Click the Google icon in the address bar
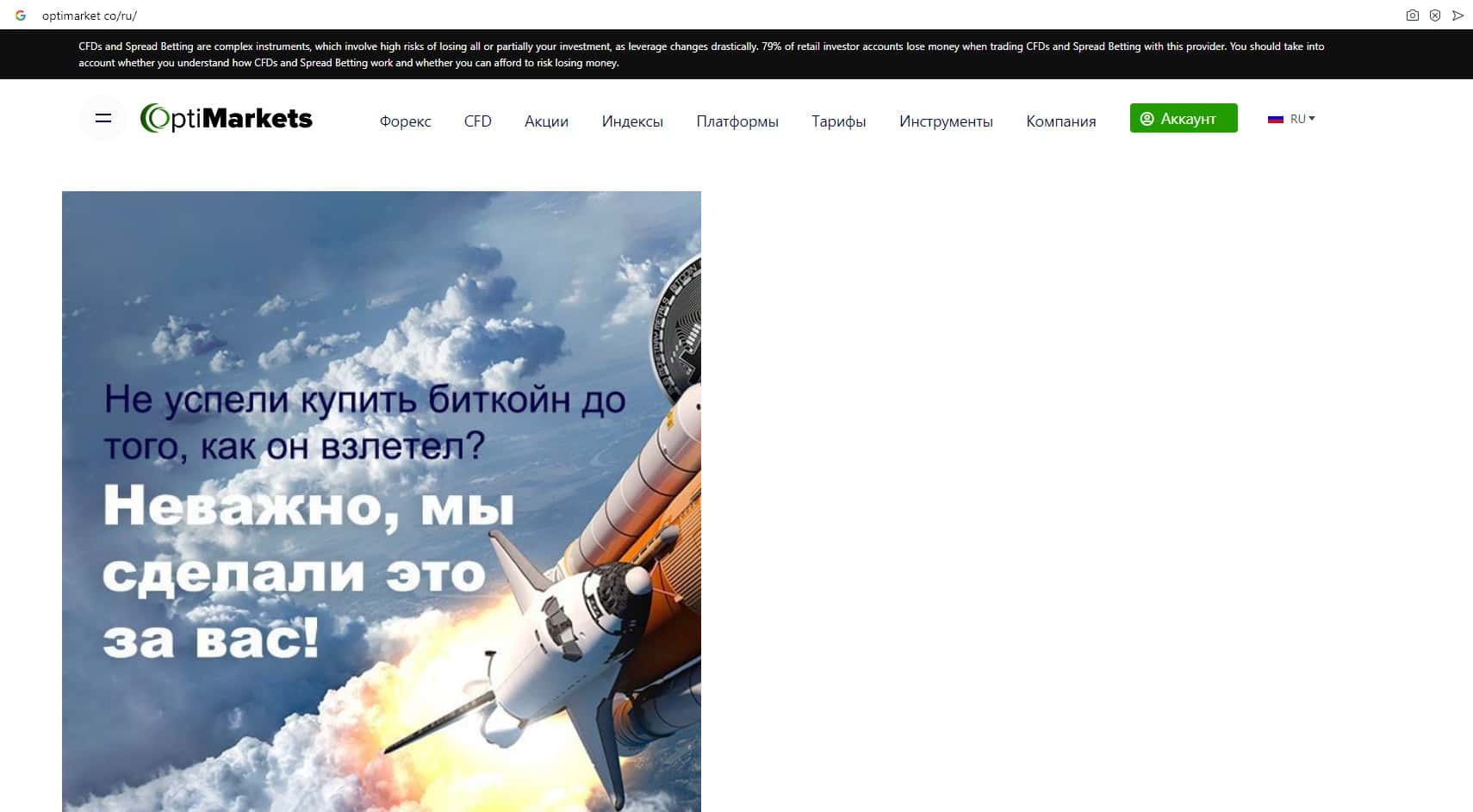 [x=21, y=15]
